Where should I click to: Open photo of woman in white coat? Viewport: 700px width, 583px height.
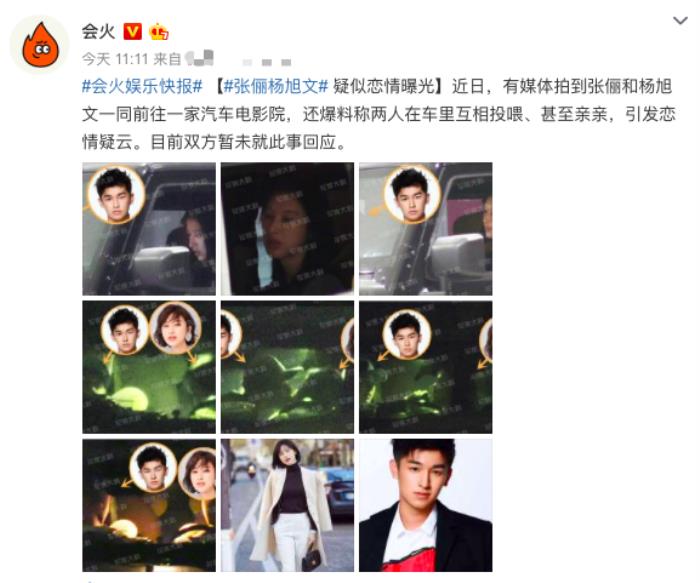pyautogui.click(x=287, y=505)
